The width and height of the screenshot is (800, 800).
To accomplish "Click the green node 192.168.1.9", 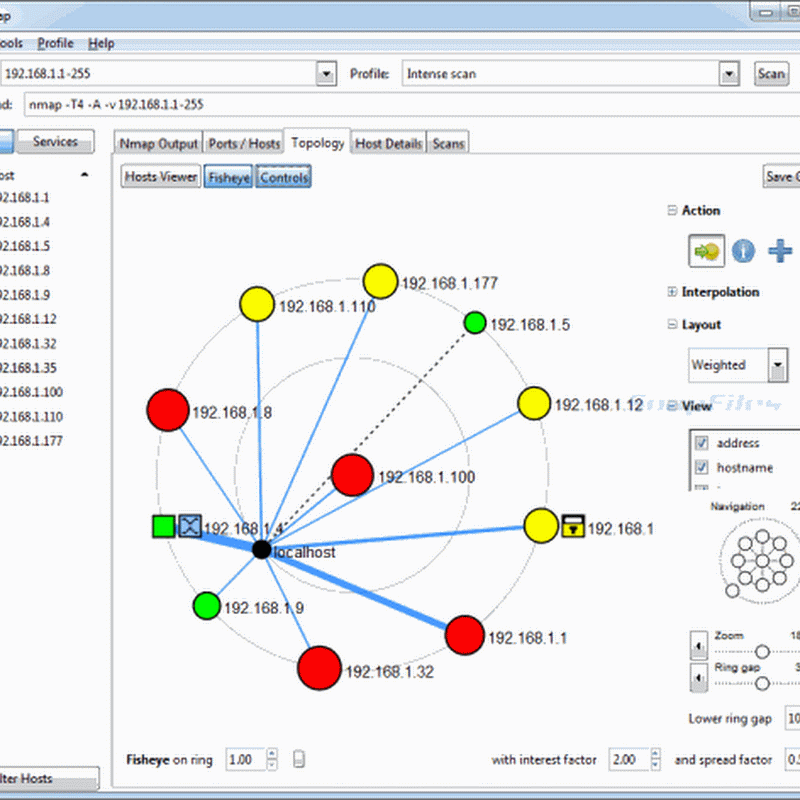I will (x=207, y=606).
